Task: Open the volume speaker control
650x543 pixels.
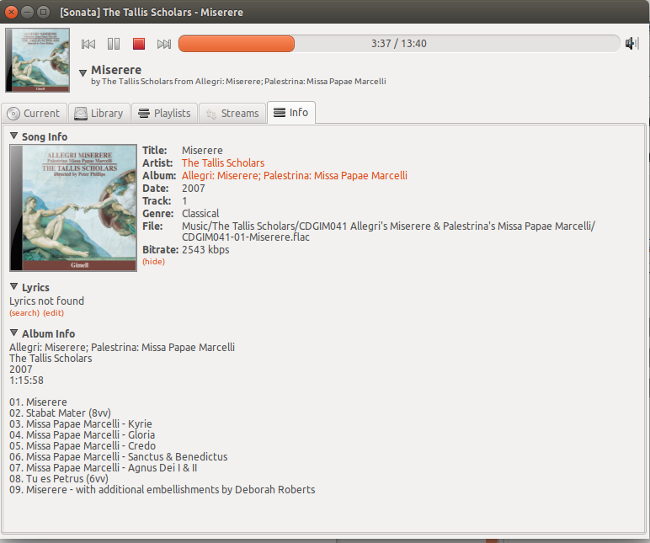Action: pyautogui.click(x=631, y=43)
